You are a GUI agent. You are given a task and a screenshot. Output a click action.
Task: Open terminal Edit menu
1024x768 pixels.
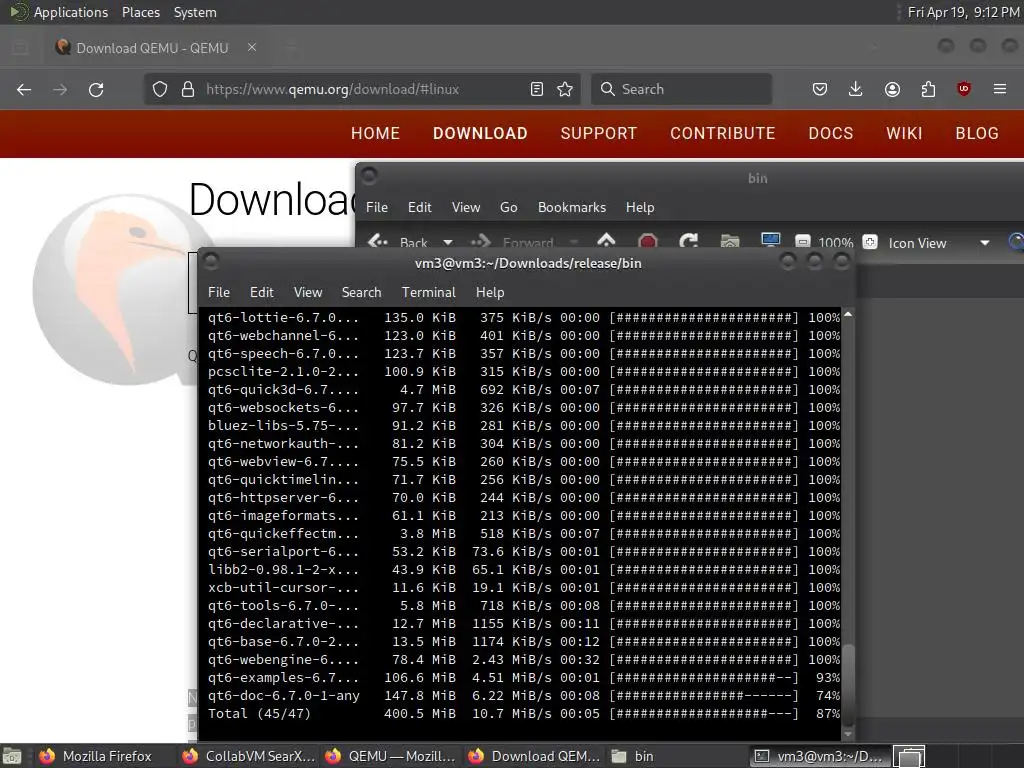261,292
